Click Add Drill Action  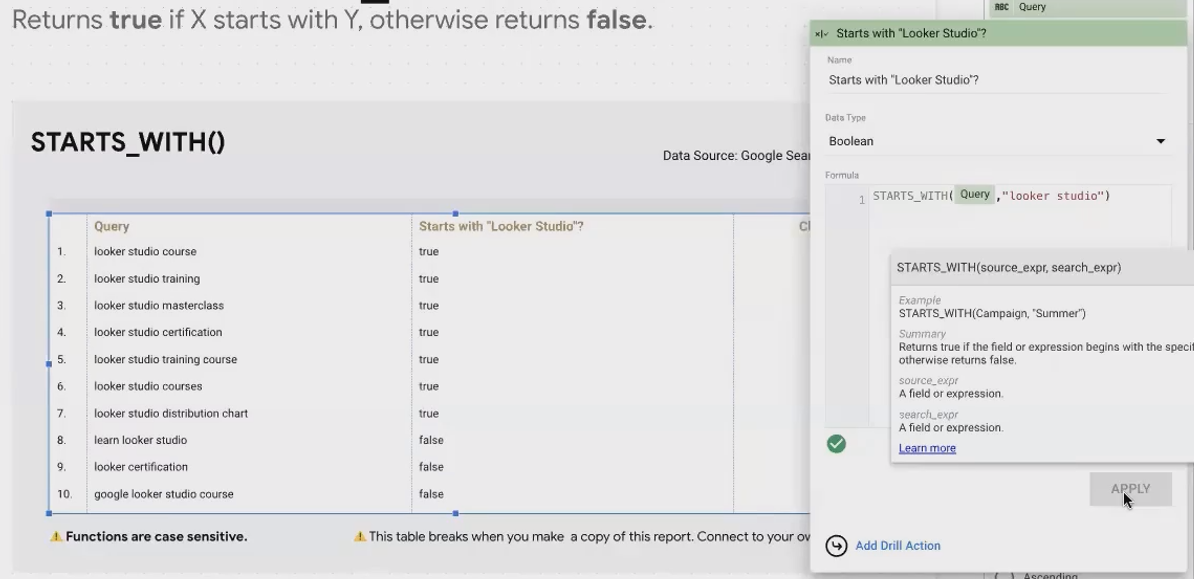[898, 545]
